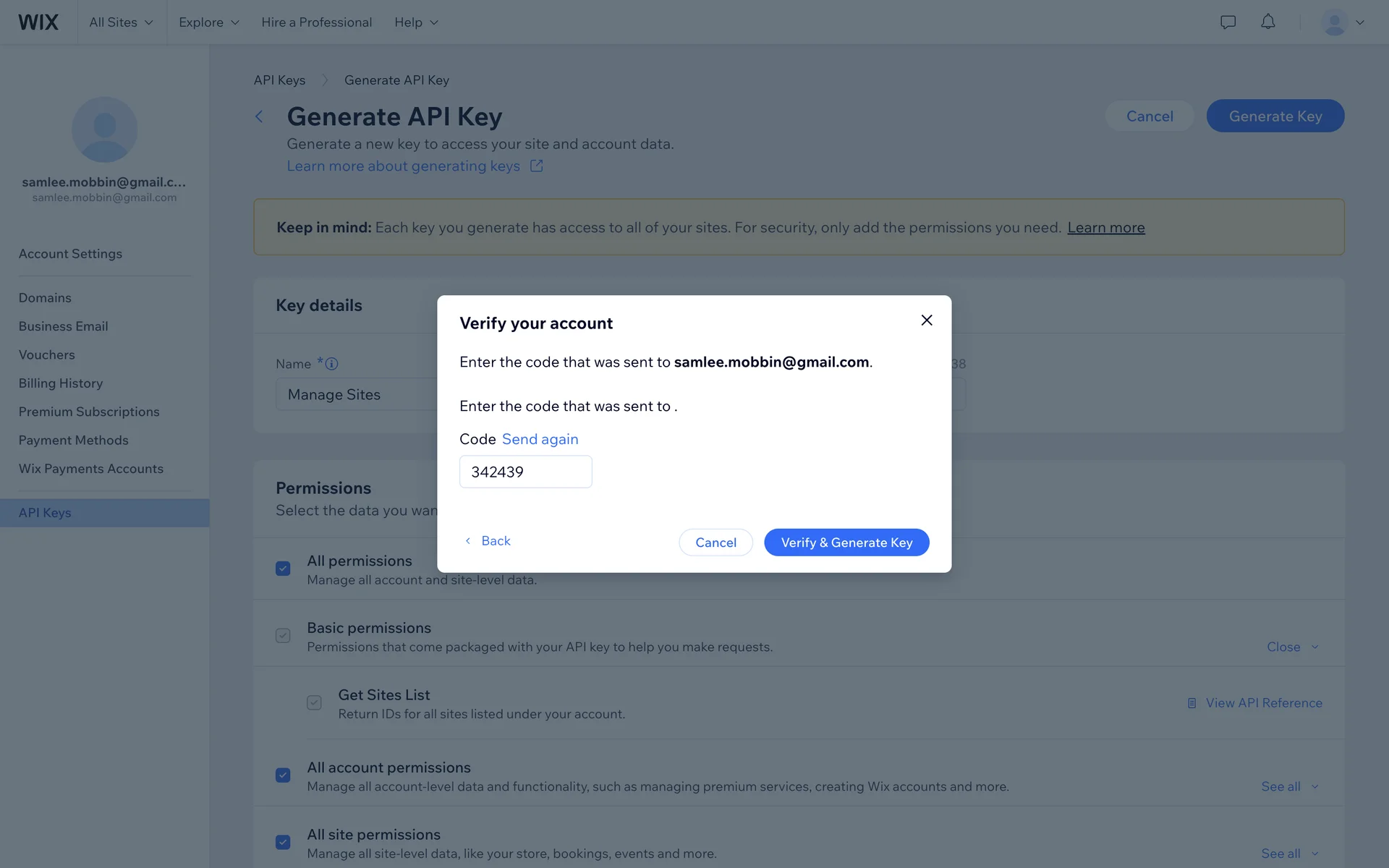Open the chat messages icon
The image size is (1389, 868).
click(x=1228, y=22)
